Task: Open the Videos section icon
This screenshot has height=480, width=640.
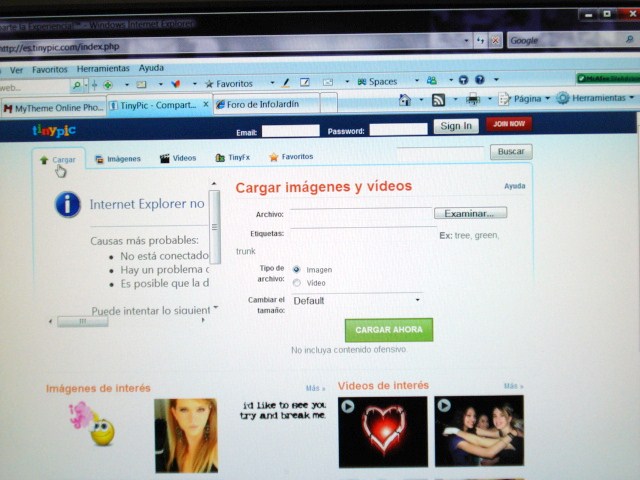Action: tap(165, 158)
